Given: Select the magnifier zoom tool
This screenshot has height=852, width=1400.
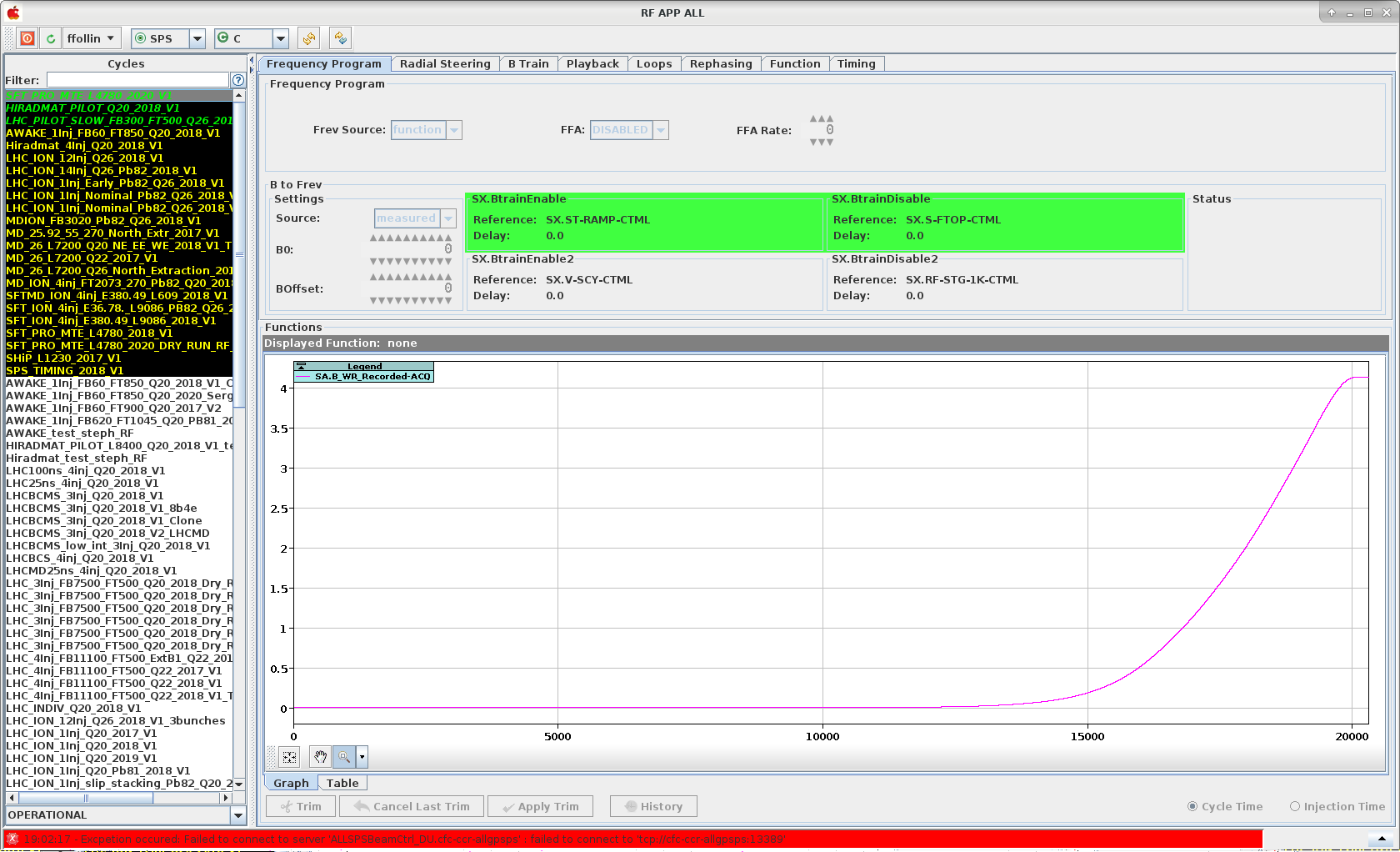Looking at the screenshot, I should 343,757.
